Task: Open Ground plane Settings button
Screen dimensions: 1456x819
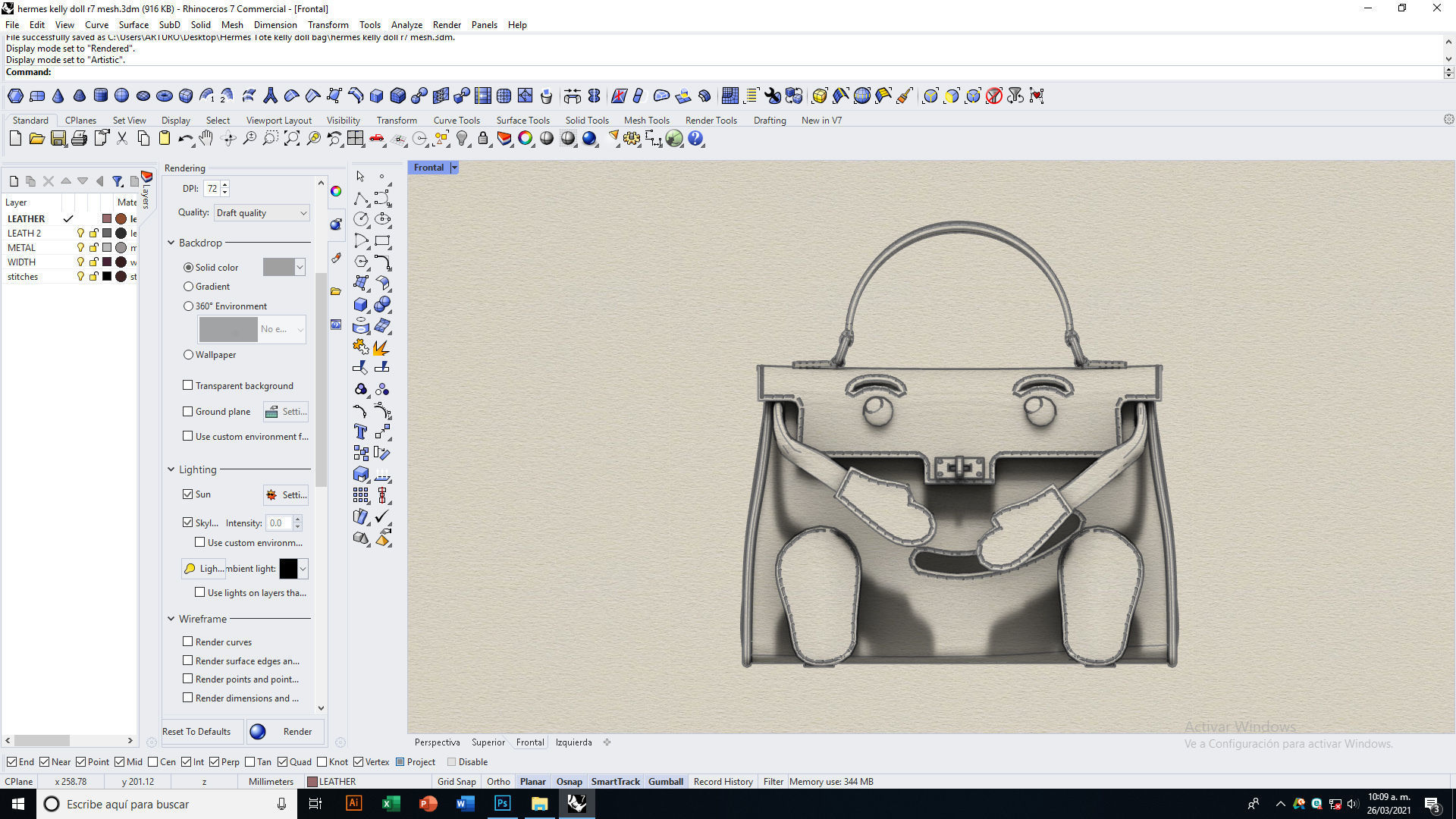Action: click(286, 412)
